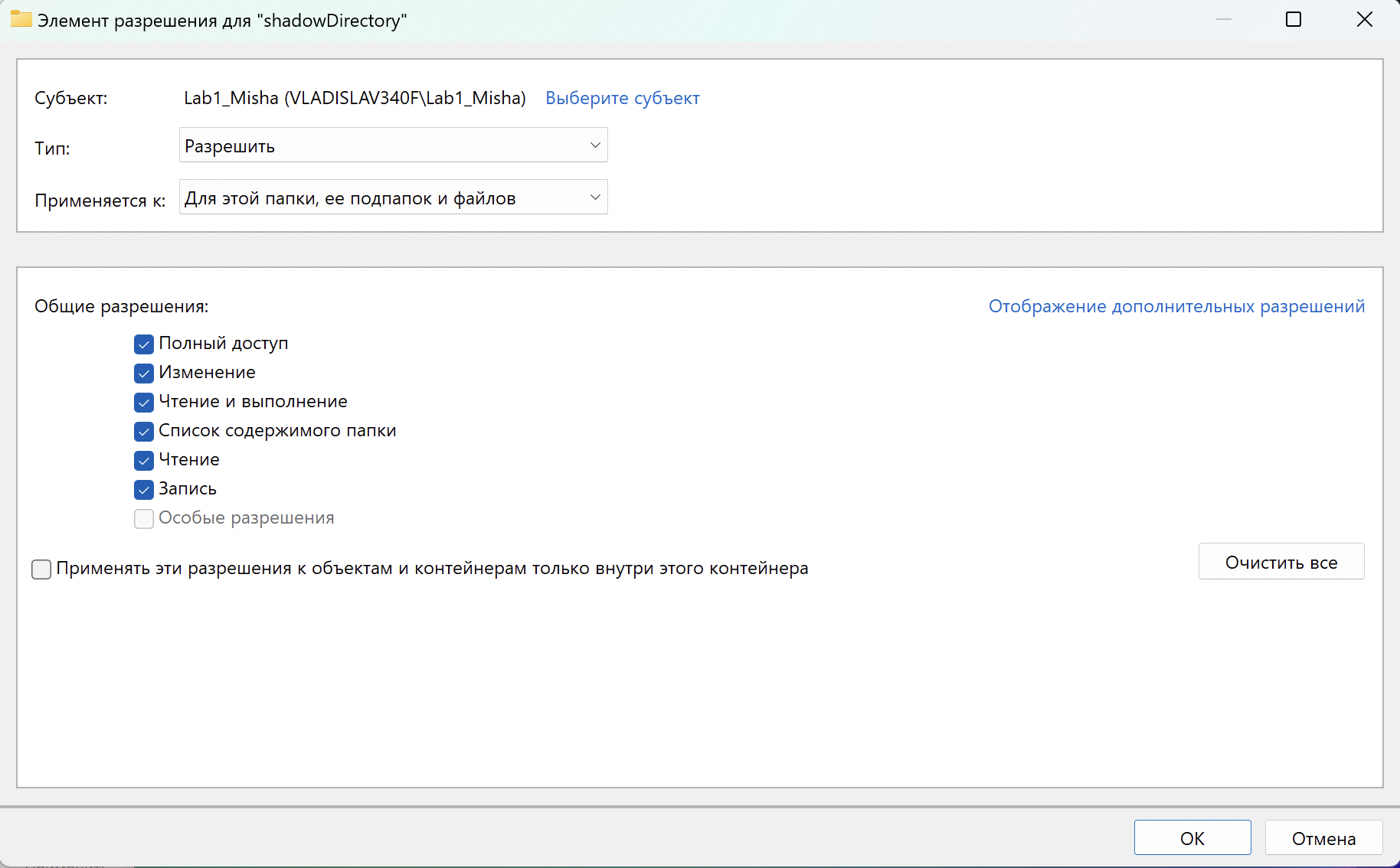1400x868 pixels.
Task: Toggle the Изменение permission checkbox
Action: pyautogui.click(x=144, y=374)
